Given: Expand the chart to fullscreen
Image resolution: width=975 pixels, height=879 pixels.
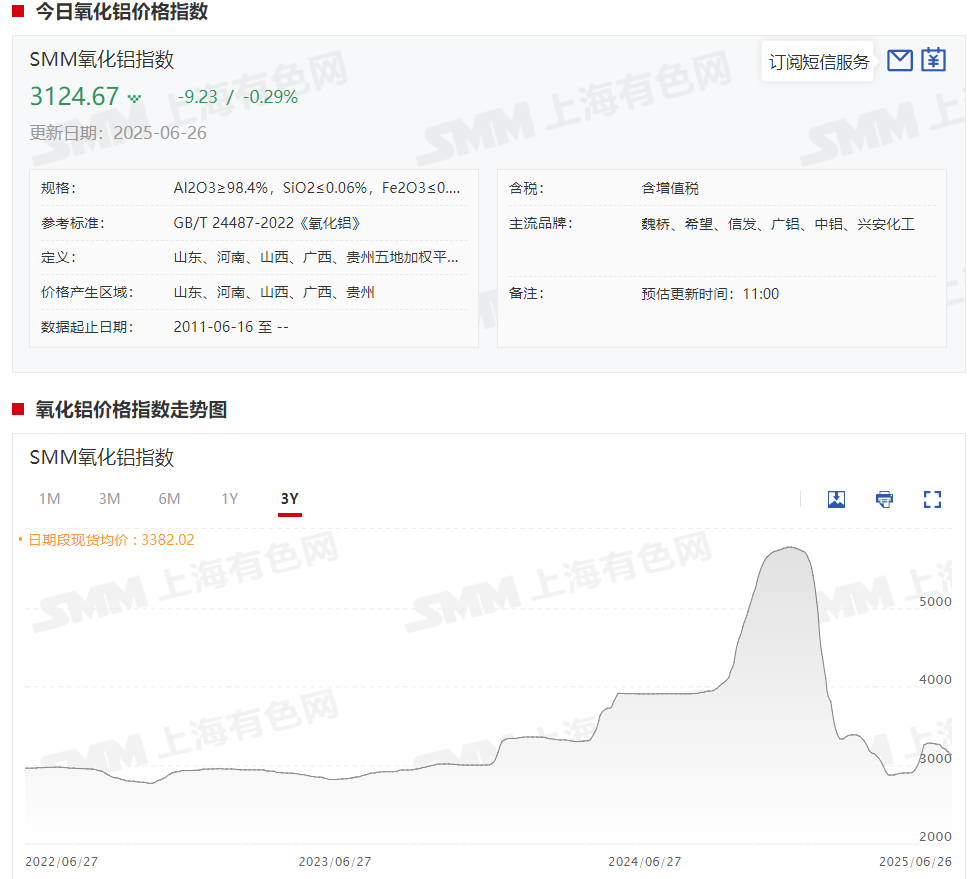Looking at the screenshot, I should 932,499.
